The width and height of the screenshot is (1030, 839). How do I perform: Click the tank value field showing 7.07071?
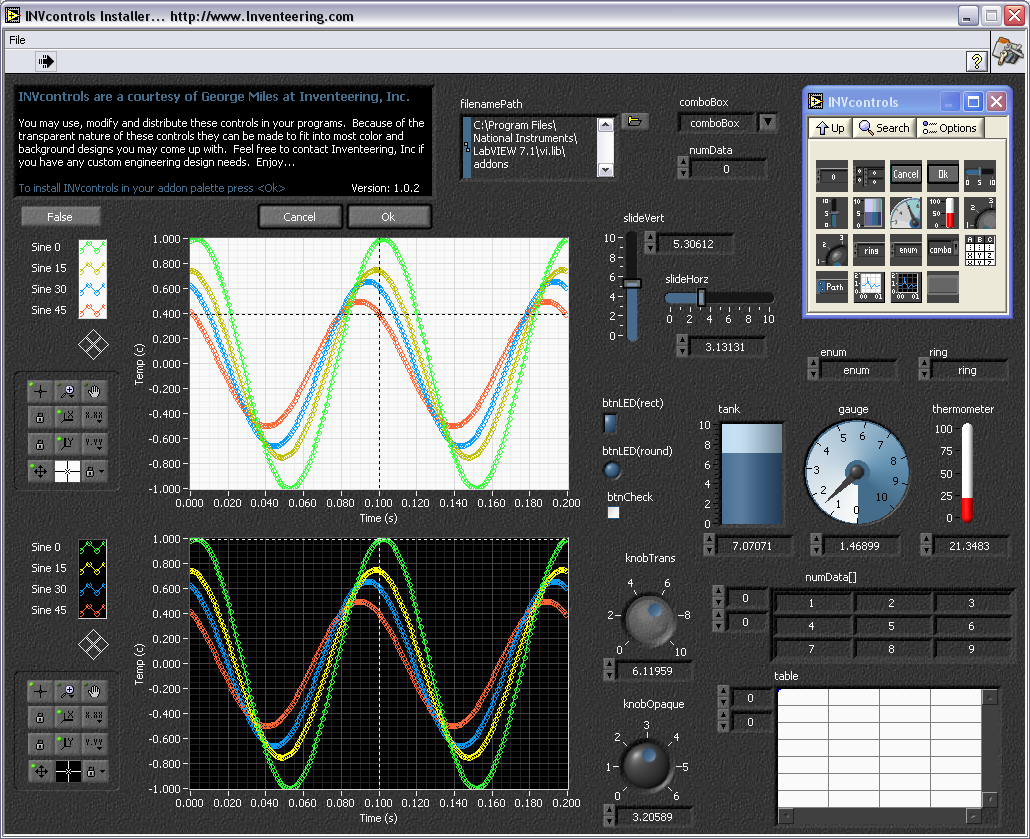752,546
